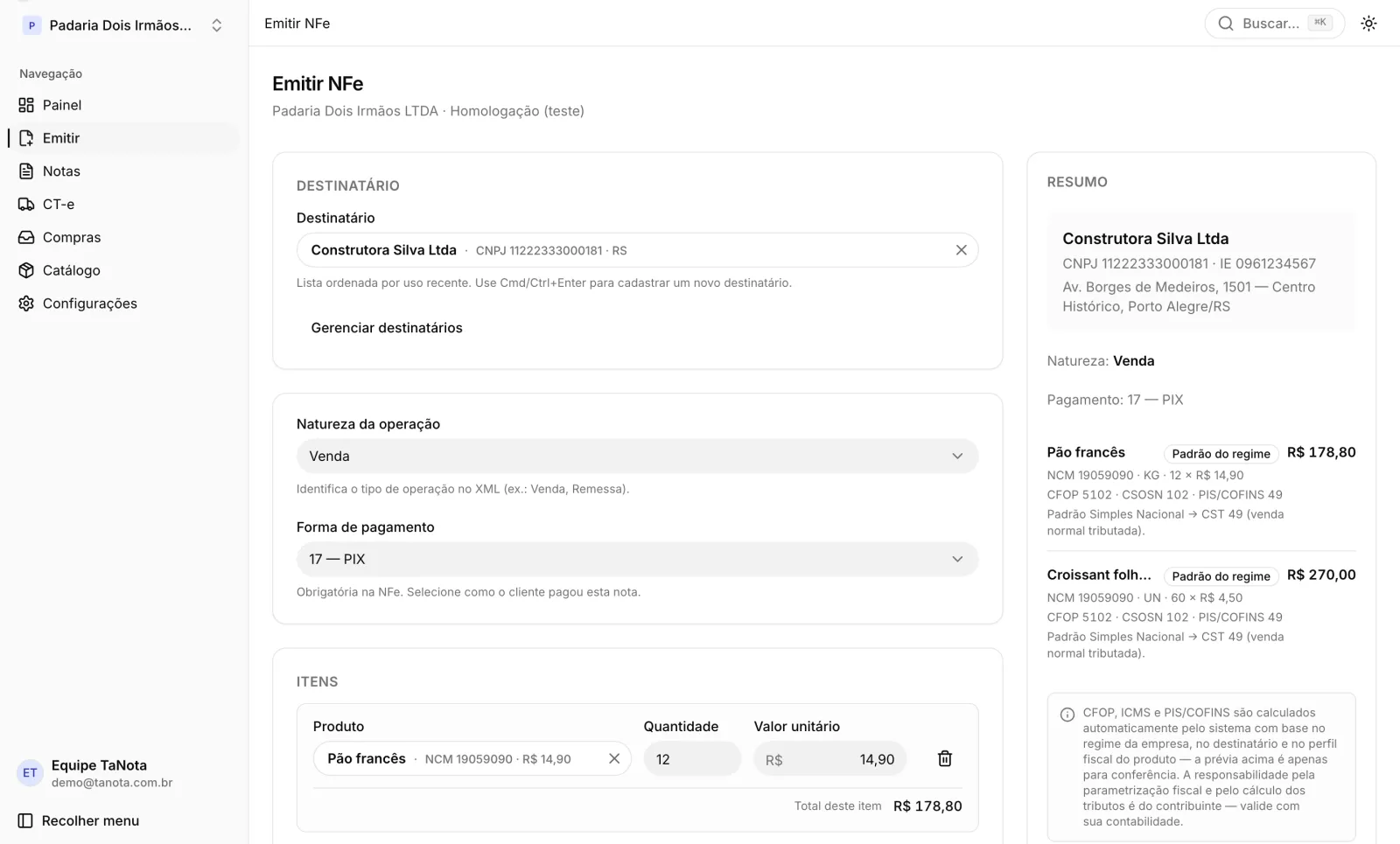Open the Destinatário combo box
The height and width of the screenshot is (844, 1400).
coord(637,250)
